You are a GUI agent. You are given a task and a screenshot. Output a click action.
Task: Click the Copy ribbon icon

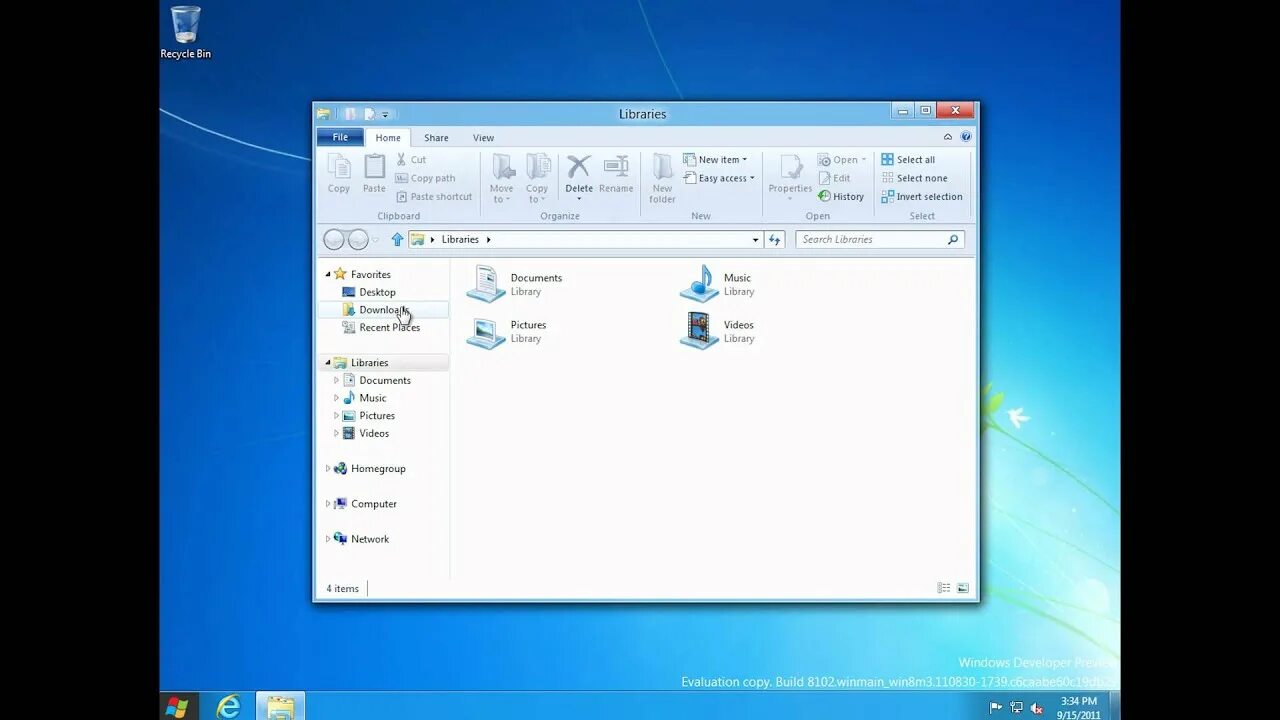(339, 174)
